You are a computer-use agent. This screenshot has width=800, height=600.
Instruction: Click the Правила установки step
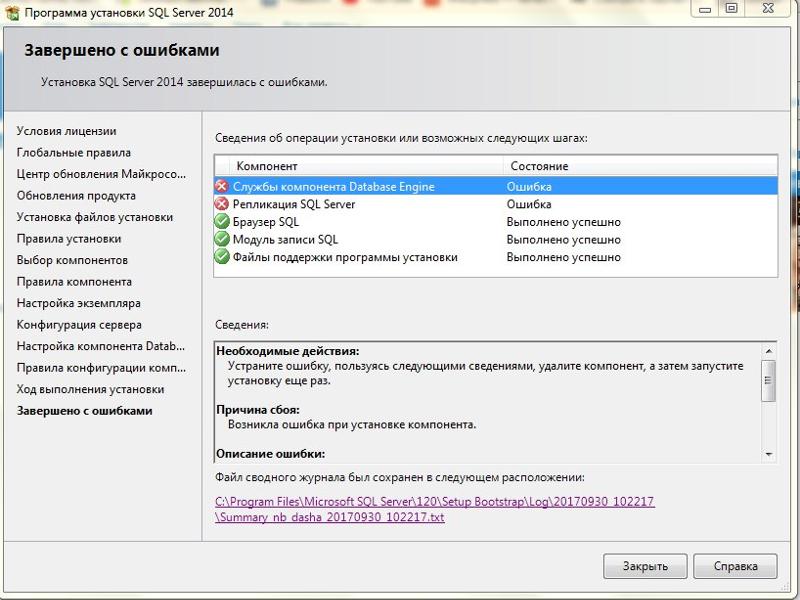point(69,238)
